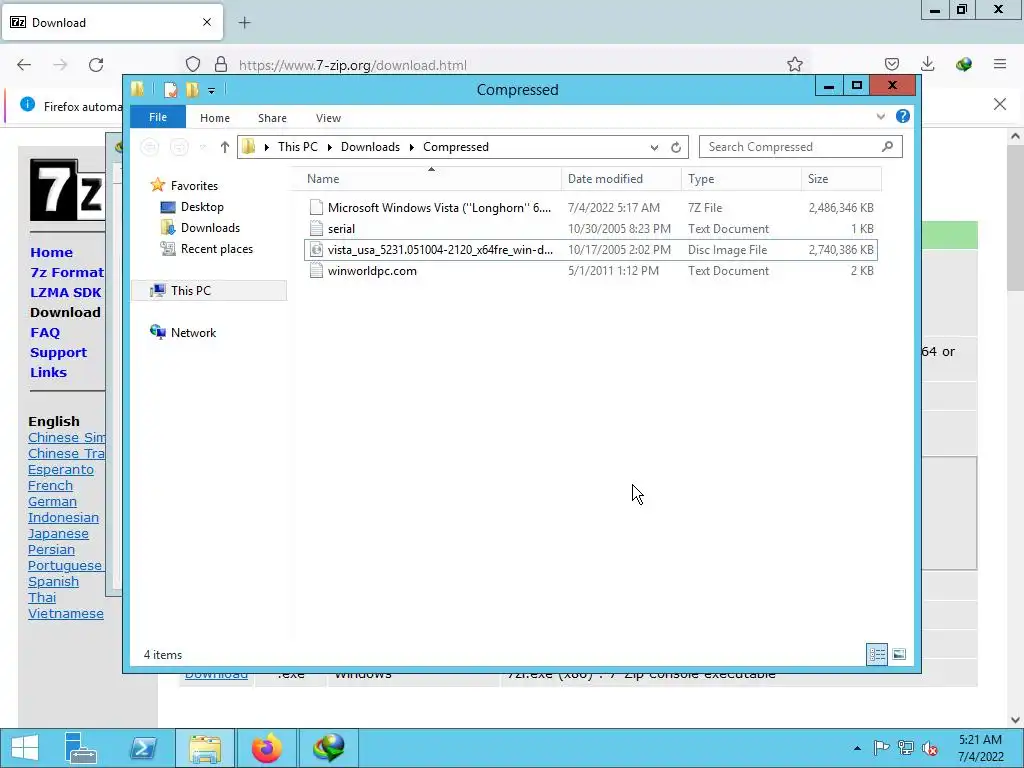
Task: Sort by Type column header
Action: [x=741, y=179]
